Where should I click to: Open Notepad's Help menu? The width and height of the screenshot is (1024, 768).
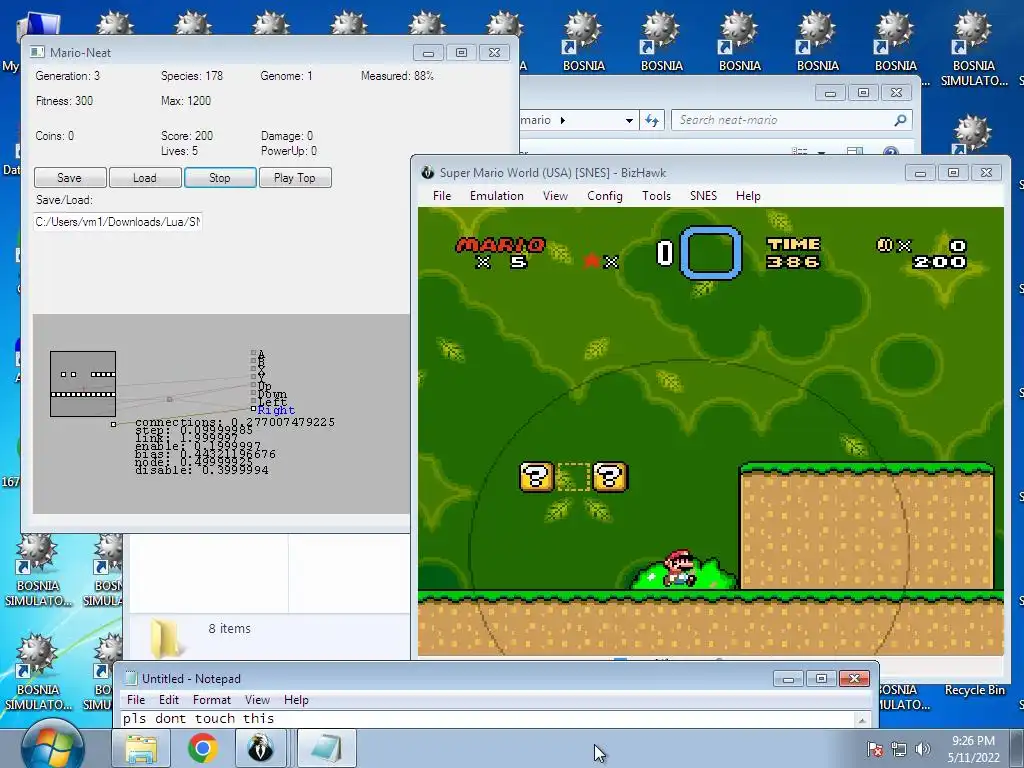[x=296, y=699]
